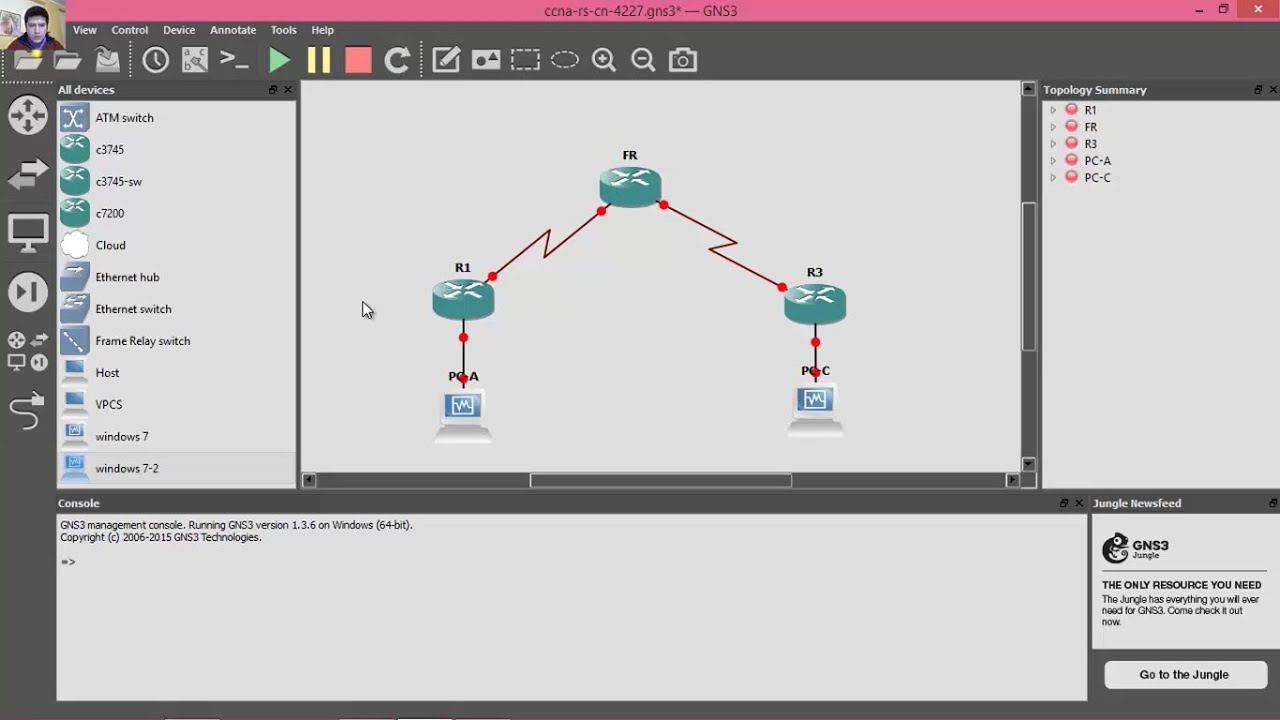Expand PC-C in Topology Summary

[x=1053, y=178]
